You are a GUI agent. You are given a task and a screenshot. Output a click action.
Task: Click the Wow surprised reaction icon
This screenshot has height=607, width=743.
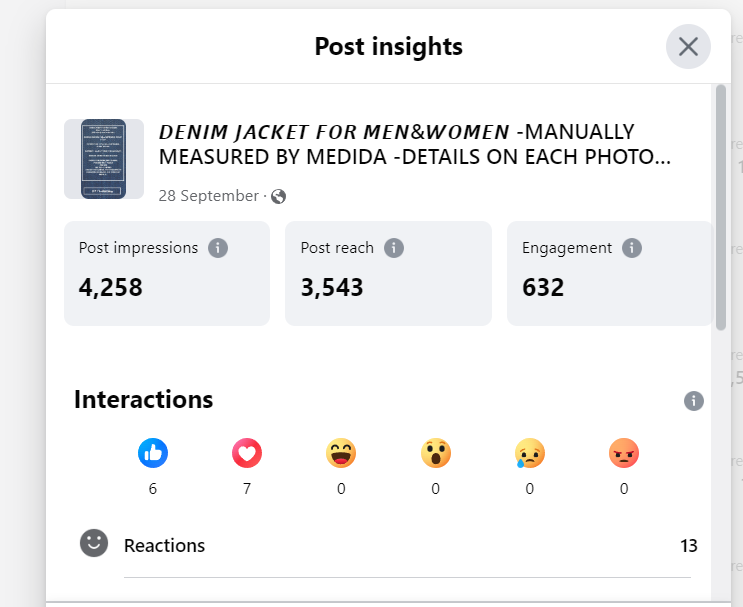pyautogui.click(x=435, y=454)
